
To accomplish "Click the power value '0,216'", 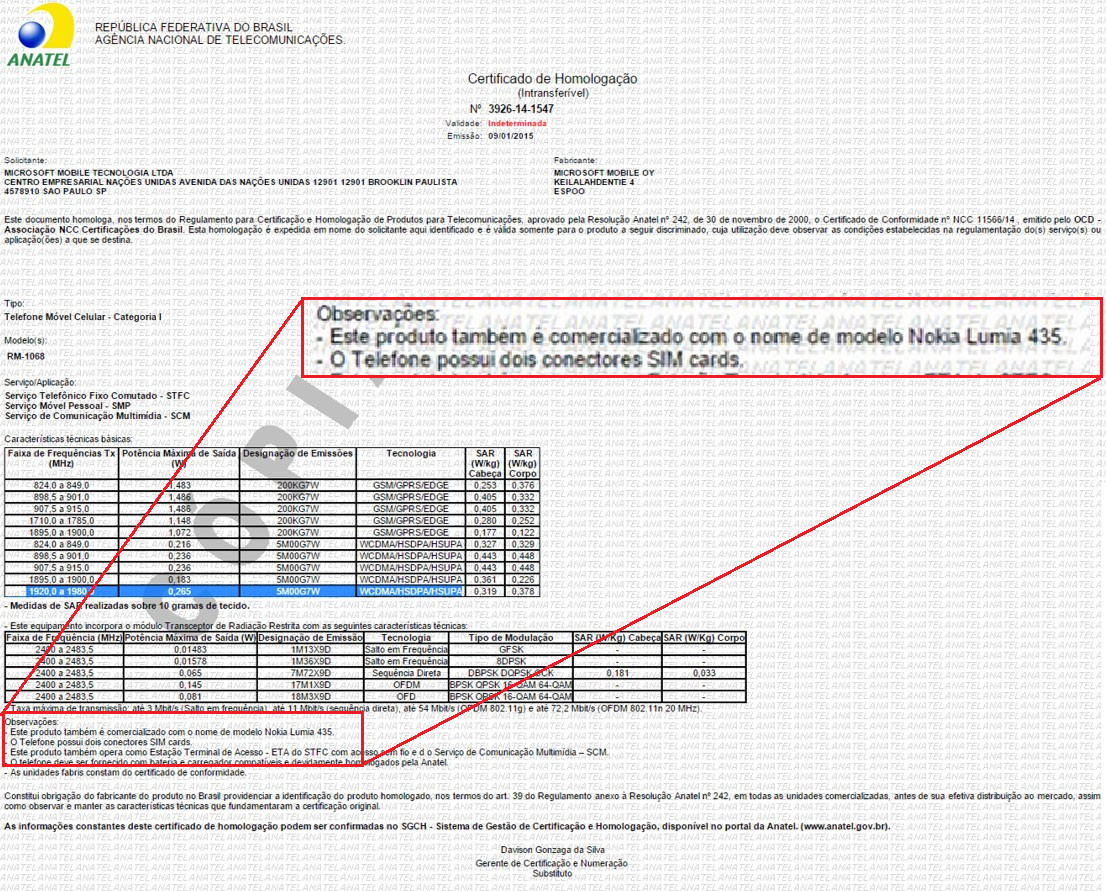I will [x=179, y=544].
